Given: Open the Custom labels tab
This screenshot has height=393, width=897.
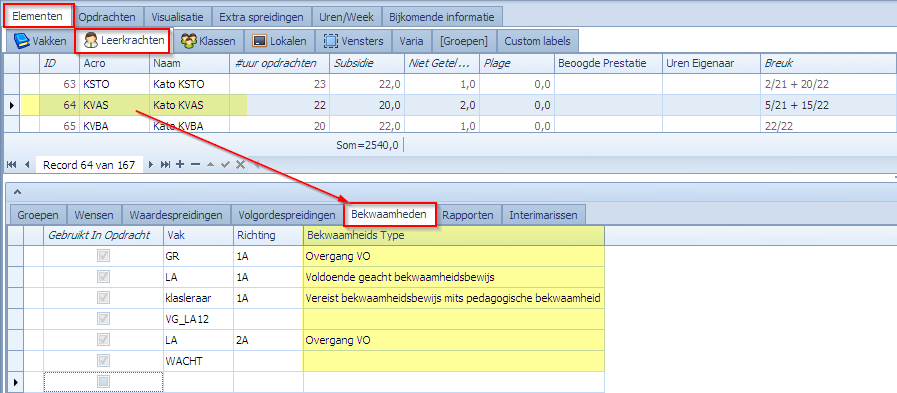Looking at the screenshot, I should (537, 41).
